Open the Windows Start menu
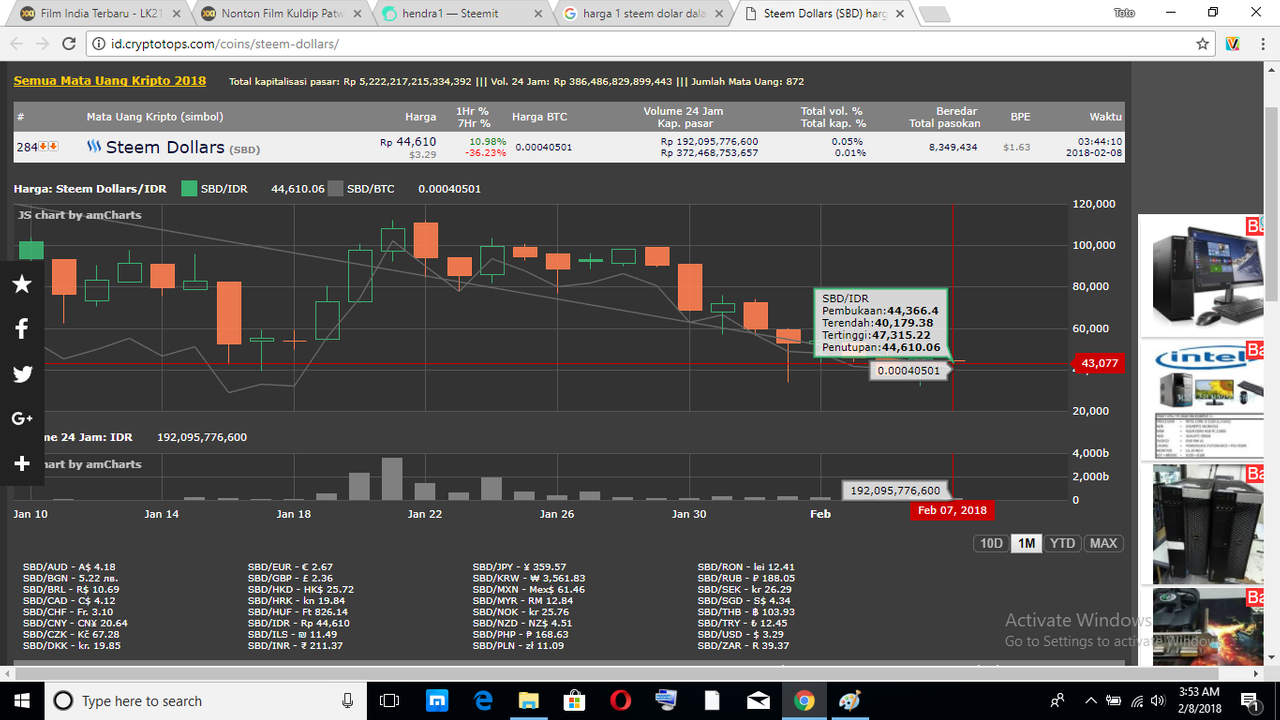 (22, 700)
